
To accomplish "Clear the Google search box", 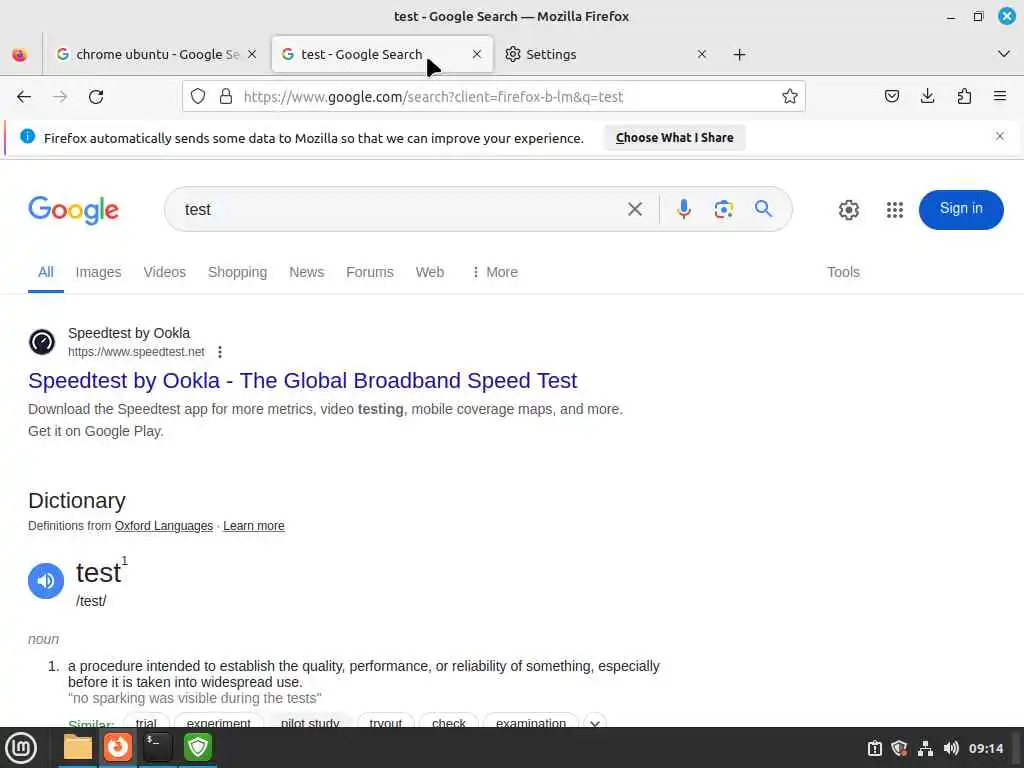I will [x=635, y=210].
